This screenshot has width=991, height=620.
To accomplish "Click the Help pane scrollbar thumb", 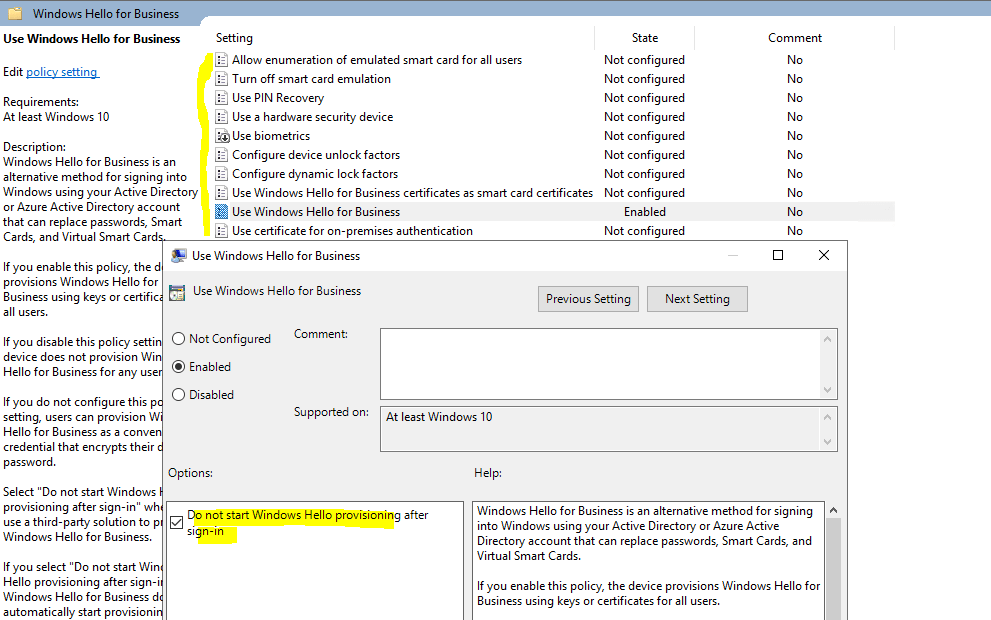I will coord(833,569).
